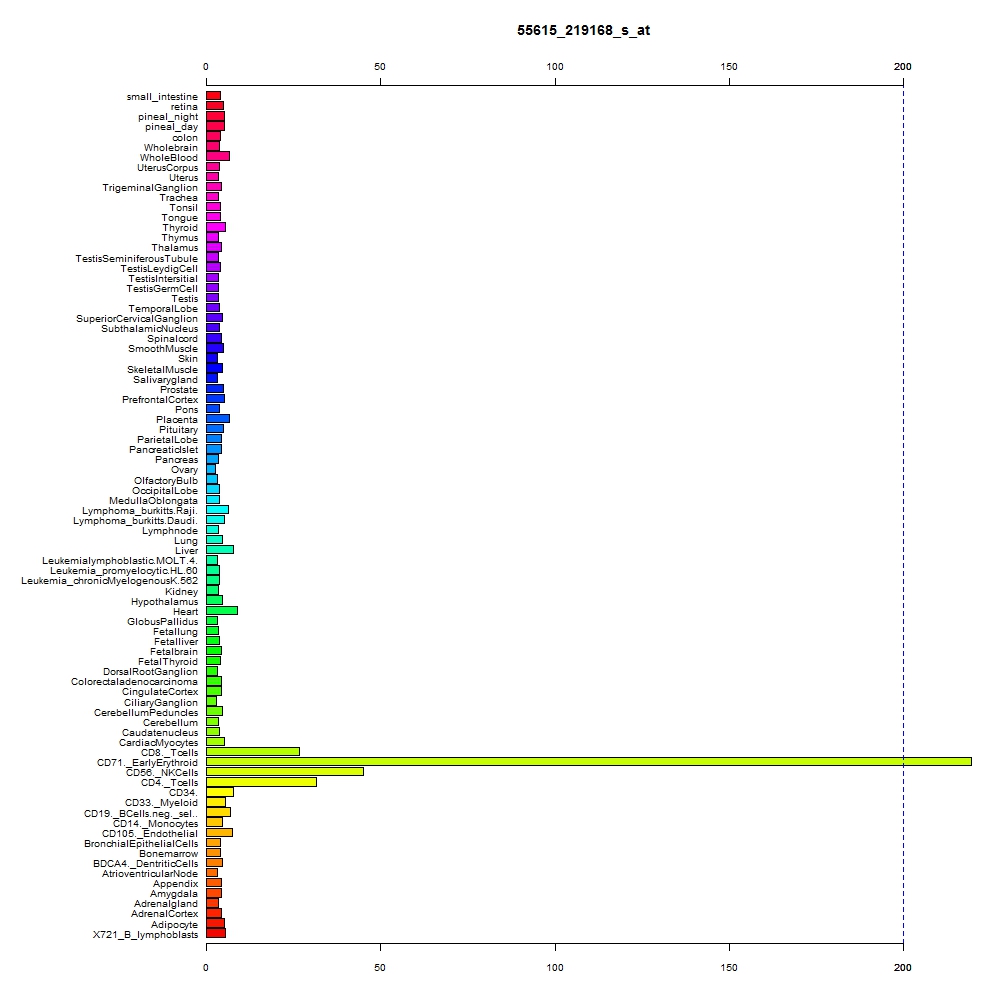Select the Hypothalamus label
This screenshot has width=1000, height=1000.
165,602
